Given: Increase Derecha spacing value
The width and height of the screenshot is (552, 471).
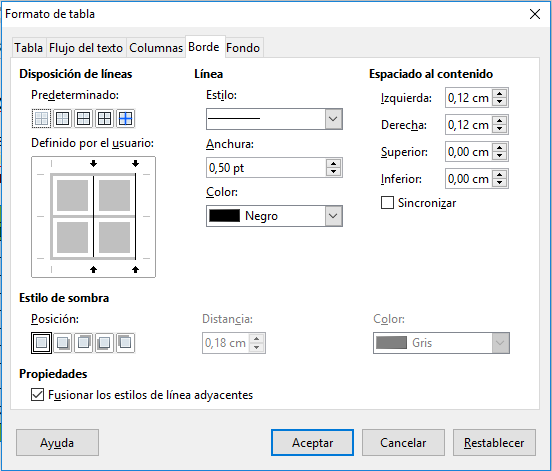Looking at the screenshot, I should point(500,120).
